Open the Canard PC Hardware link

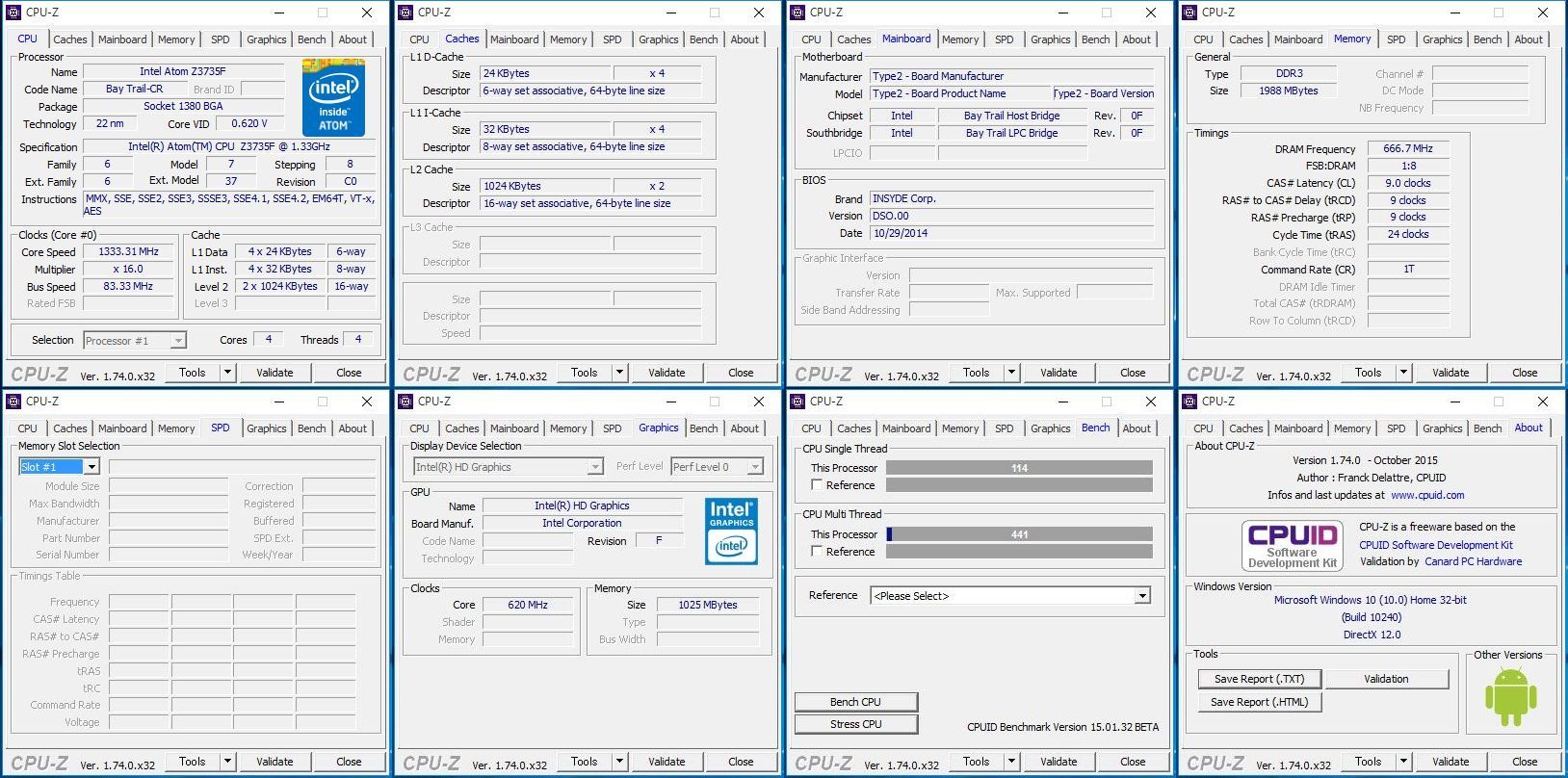click(1474, 561)
